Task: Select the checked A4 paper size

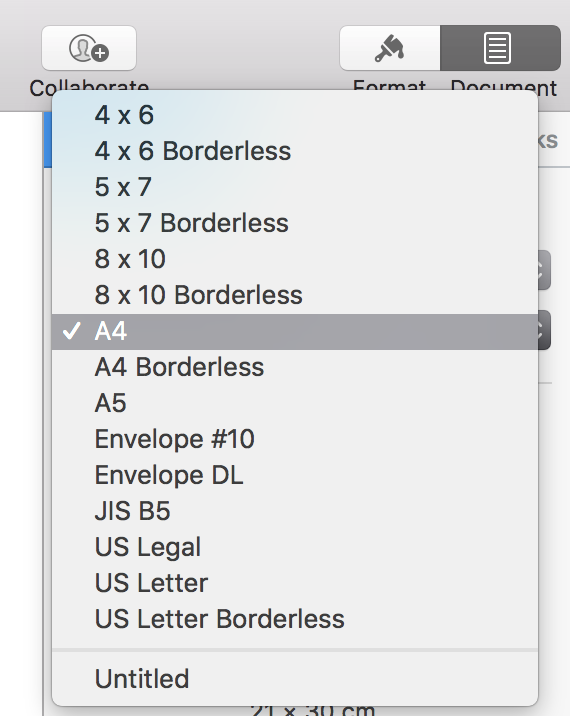Action: coord(295,332)
